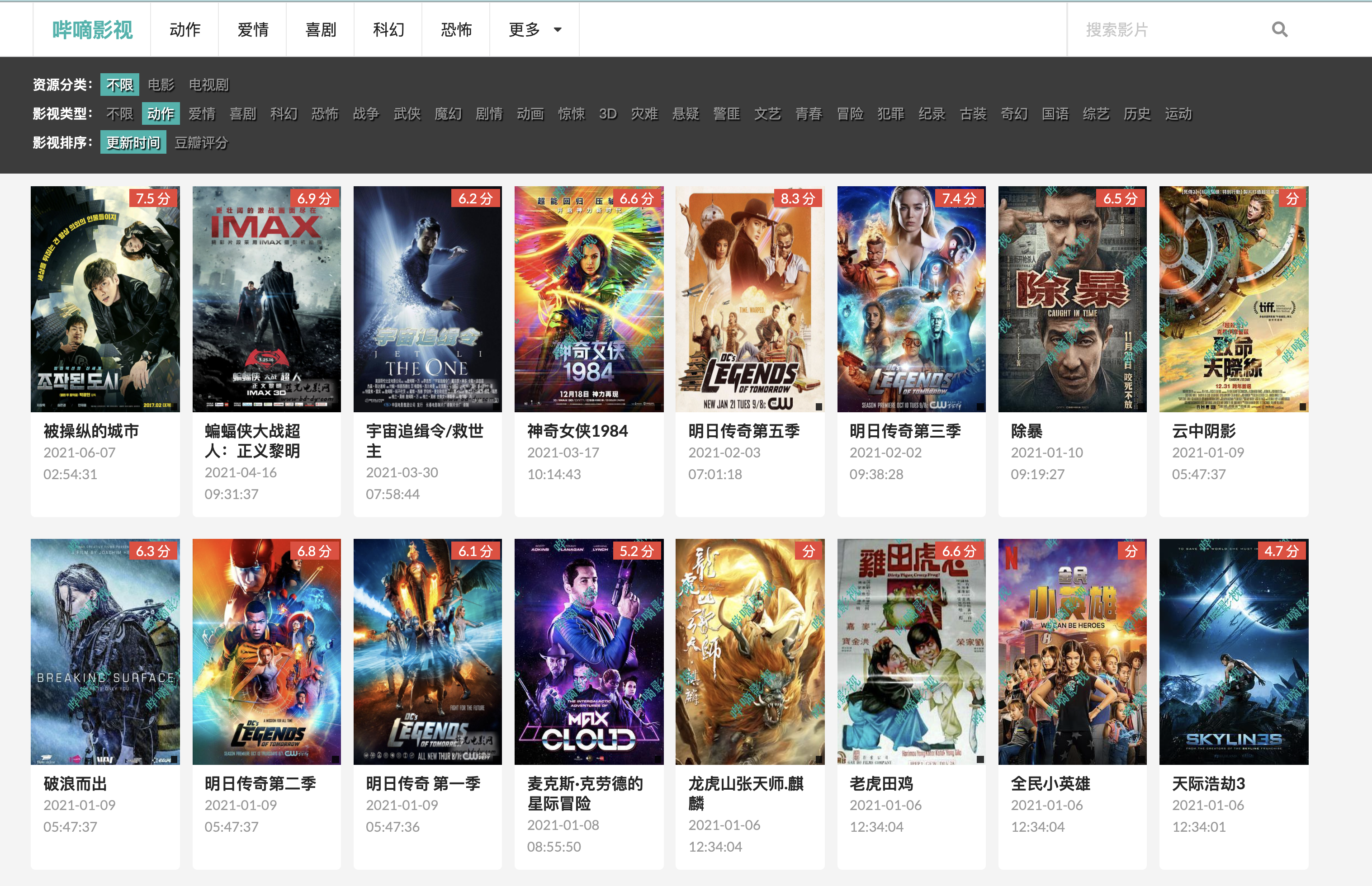The image size is (1372, 886).
Task: Open the 恐怖 tab in top navigation
Action: (x=456, y=30)
